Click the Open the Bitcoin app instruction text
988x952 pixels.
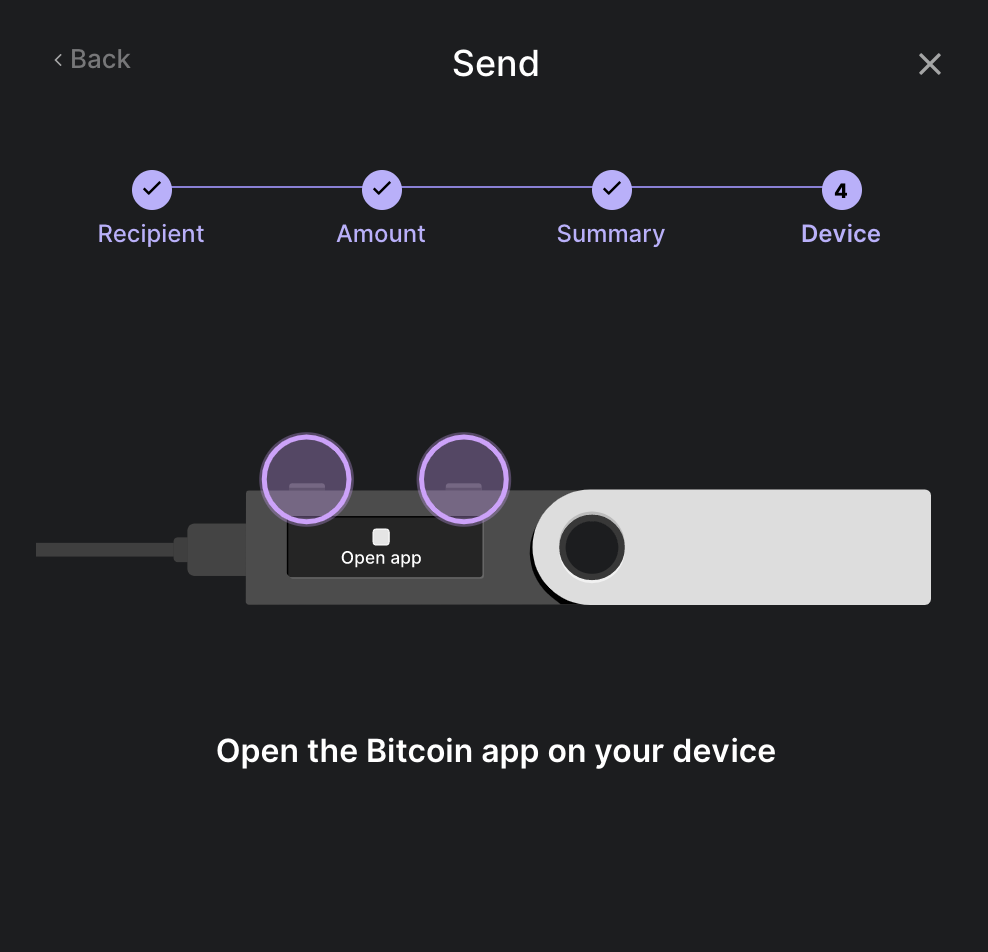(x=496, y=751)
